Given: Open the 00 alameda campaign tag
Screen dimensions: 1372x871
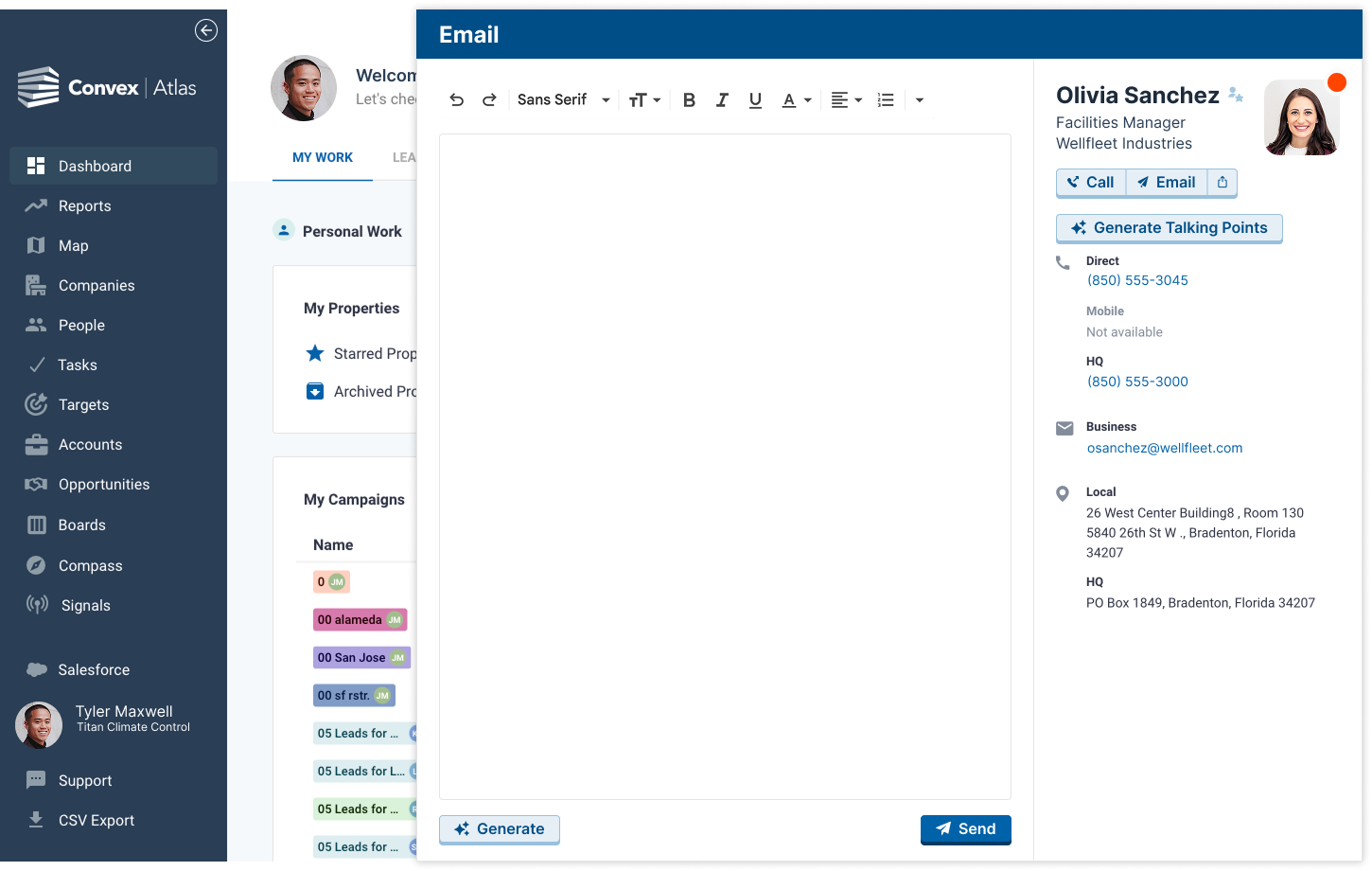Looking at the screenshot, I should tap(361, 620).
